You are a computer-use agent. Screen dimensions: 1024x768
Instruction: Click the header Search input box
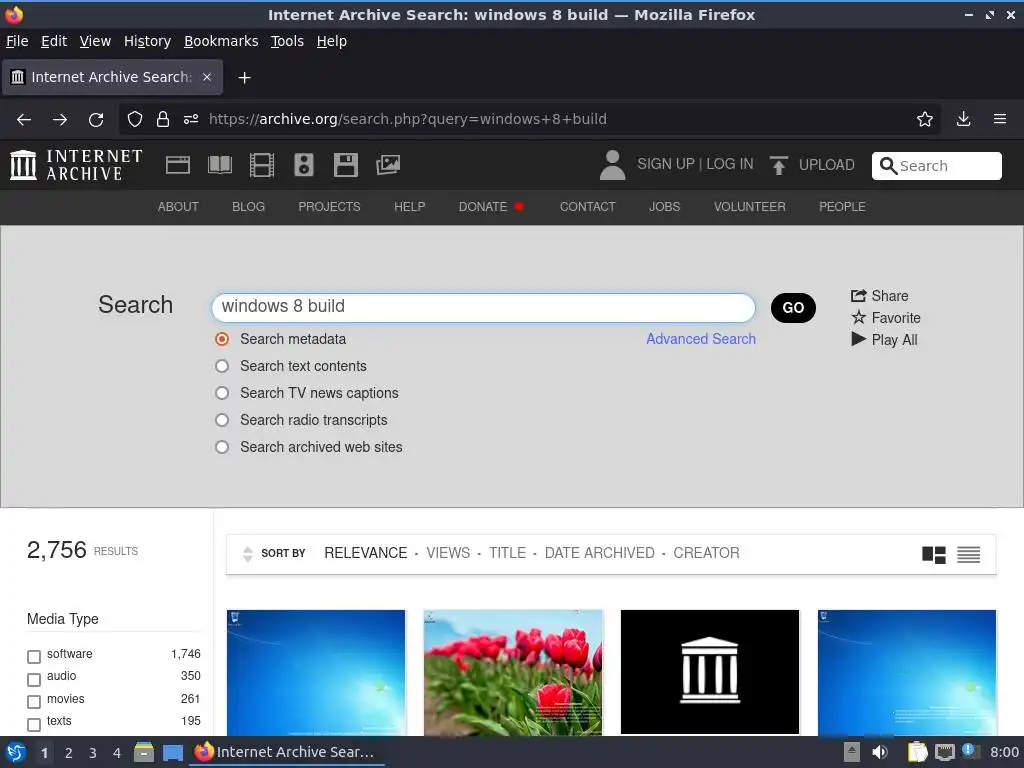pyautogui.click(x=936, y=166)
